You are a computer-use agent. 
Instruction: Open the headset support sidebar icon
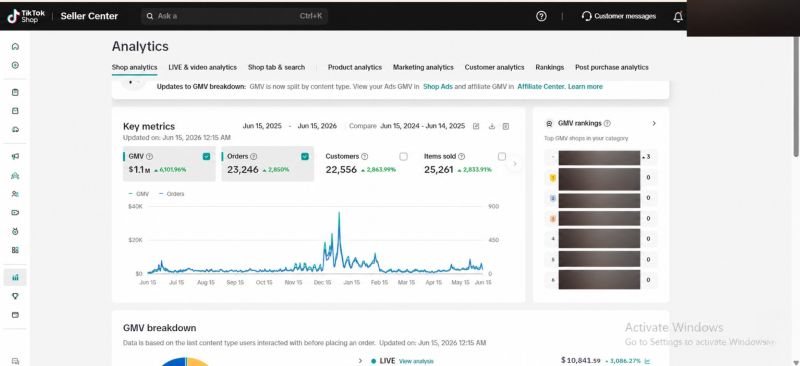pyautogui.click(x=15, y=130)
